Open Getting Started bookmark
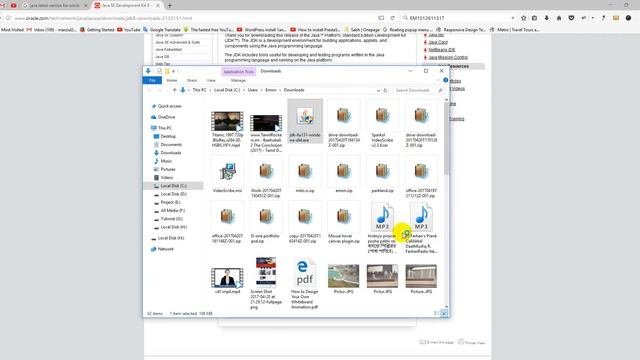 tap(97, 30)
